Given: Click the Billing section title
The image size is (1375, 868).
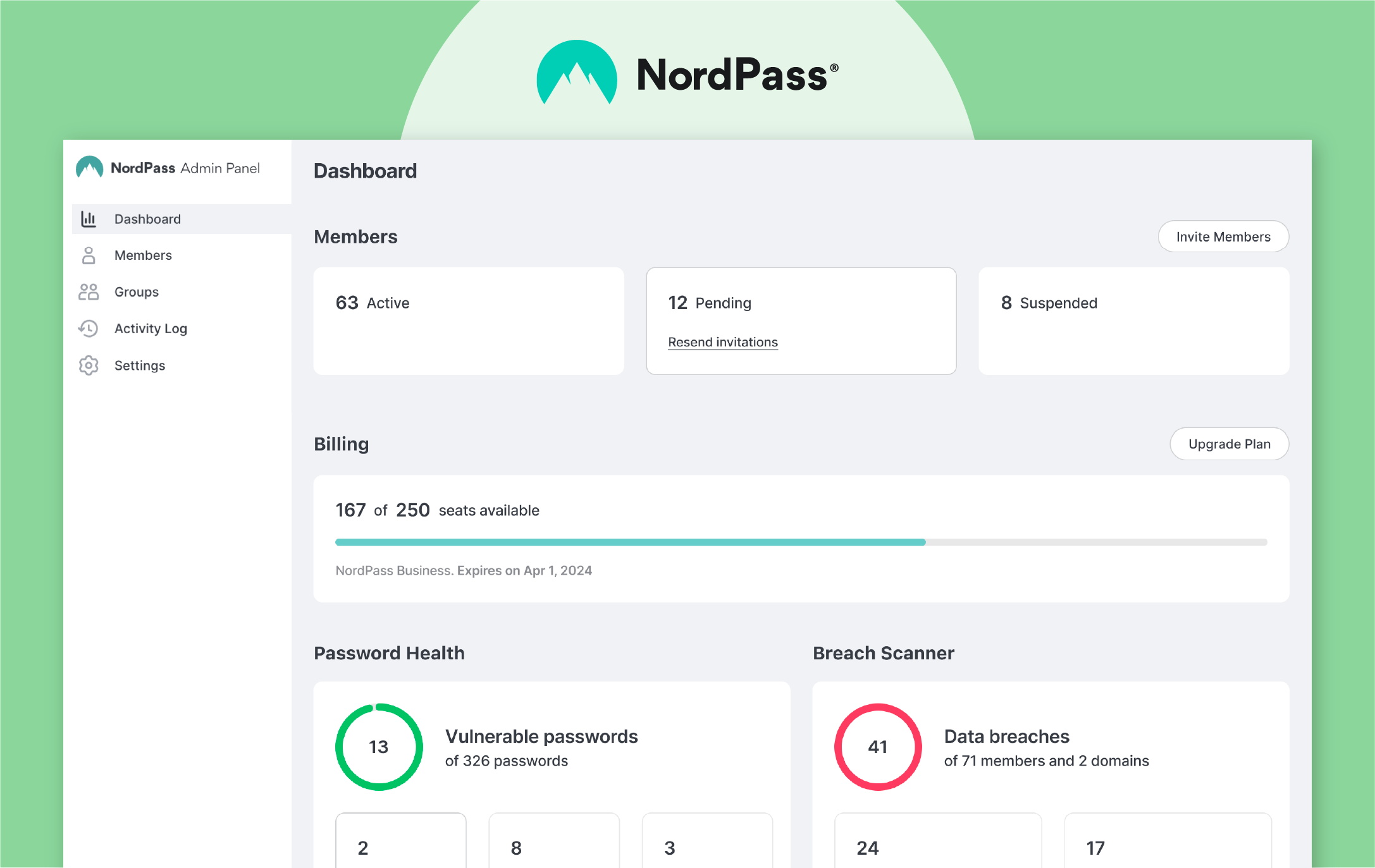Looking at the screenshot, I should (x=342, y=444).
